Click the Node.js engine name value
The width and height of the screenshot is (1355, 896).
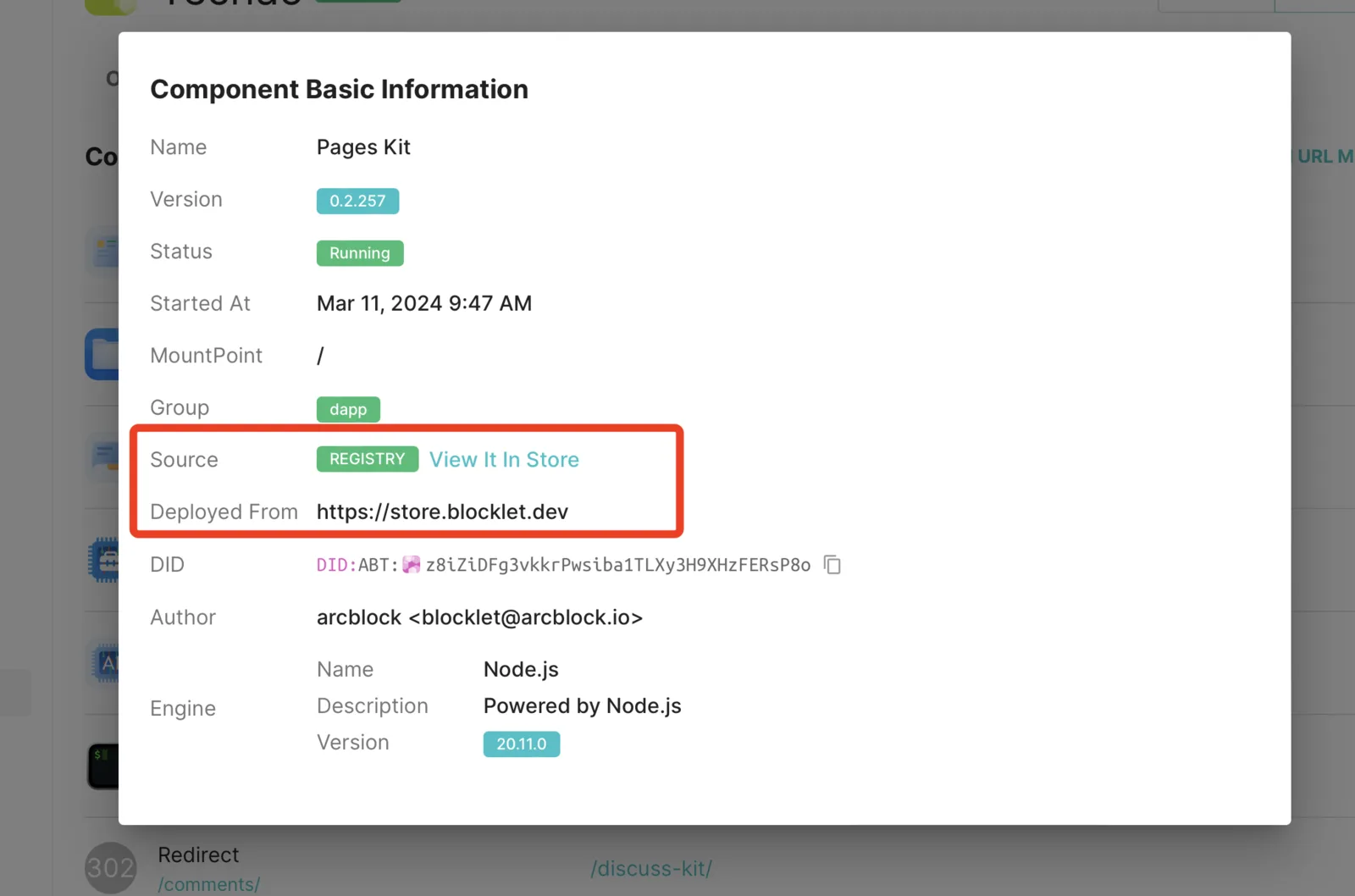coord(521,670)
